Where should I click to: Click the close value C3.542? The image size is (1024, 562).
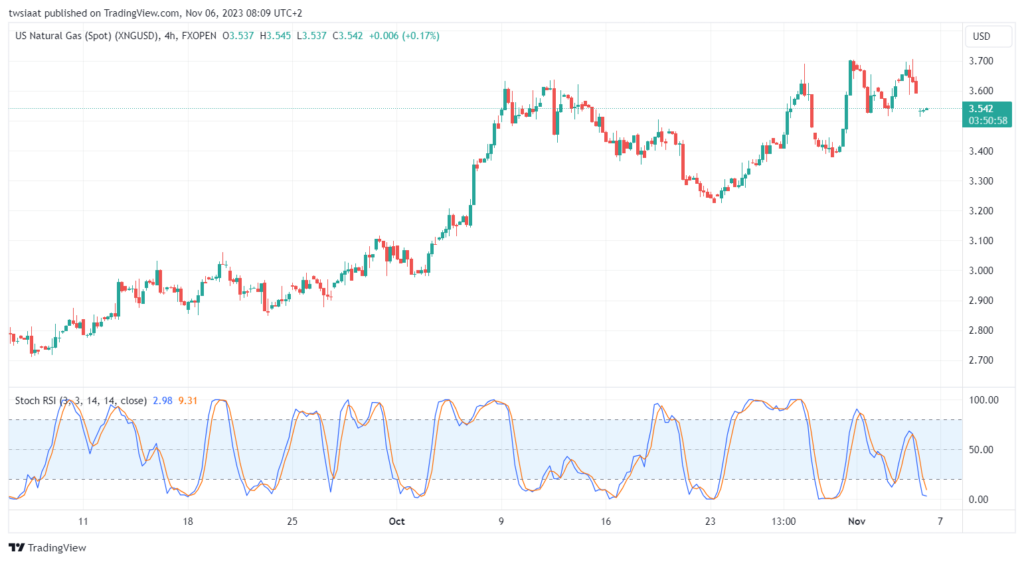347,36
